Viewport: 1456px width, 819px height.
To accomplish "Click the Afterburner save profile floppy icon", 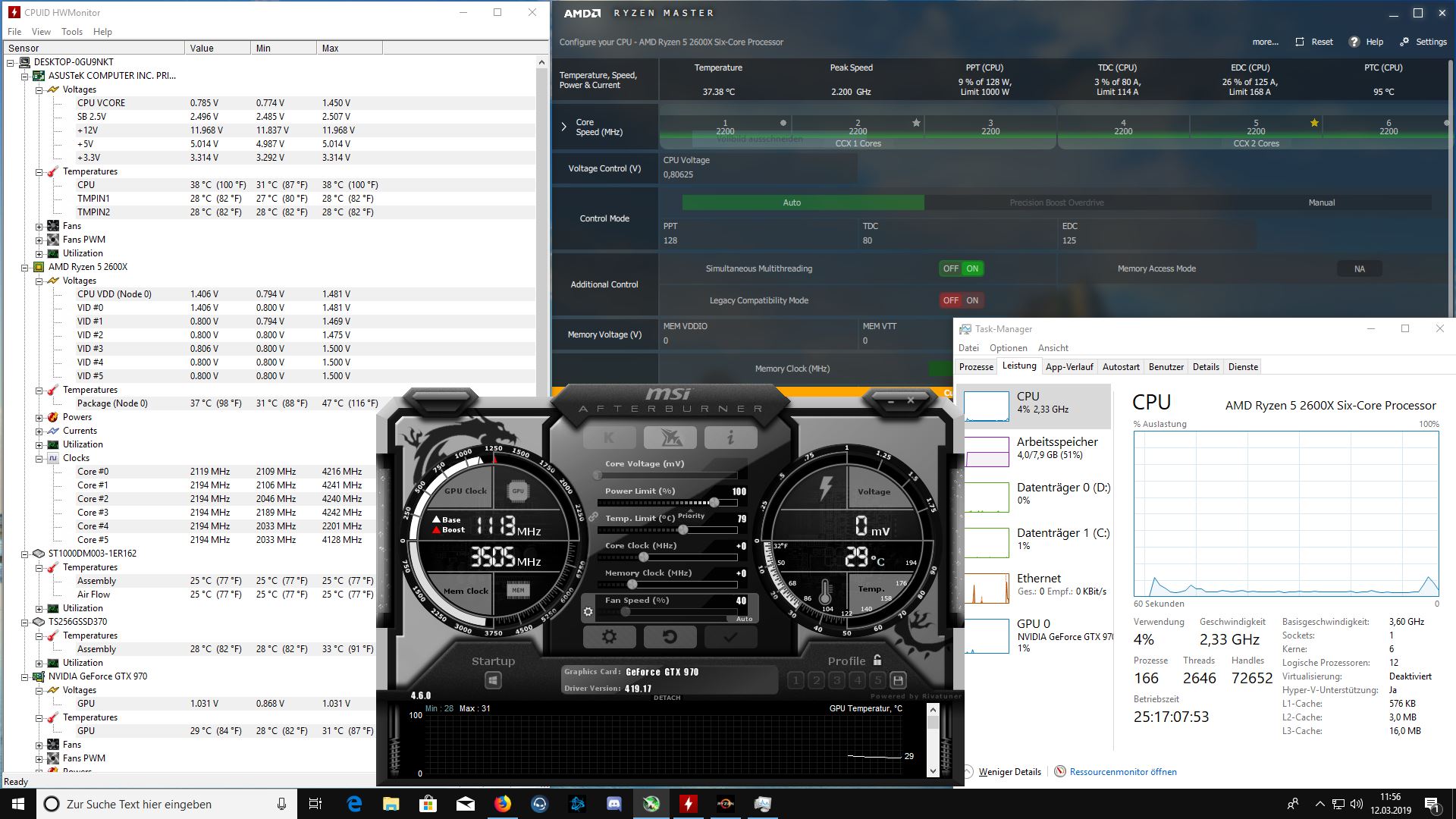I will 898,680.
